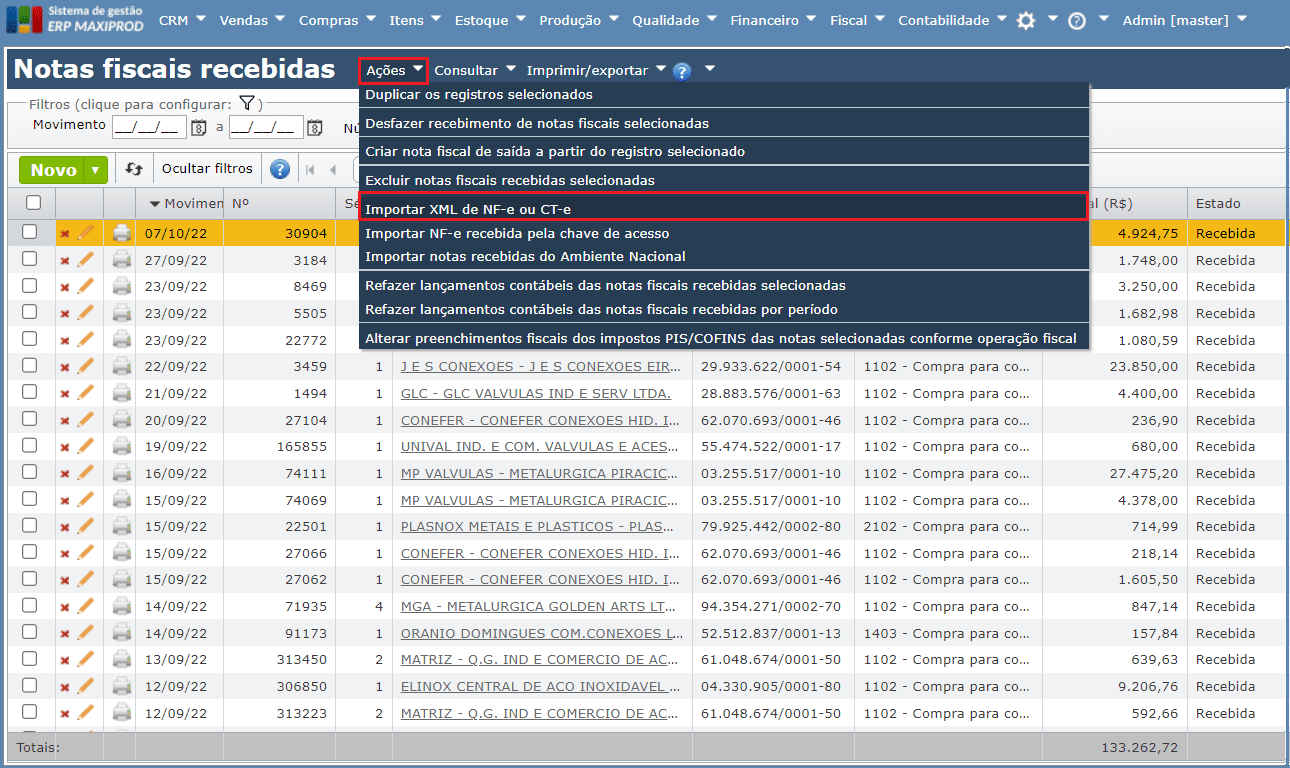Check the row for invoice 91173

pyautogui.click(x=30, y=632)
